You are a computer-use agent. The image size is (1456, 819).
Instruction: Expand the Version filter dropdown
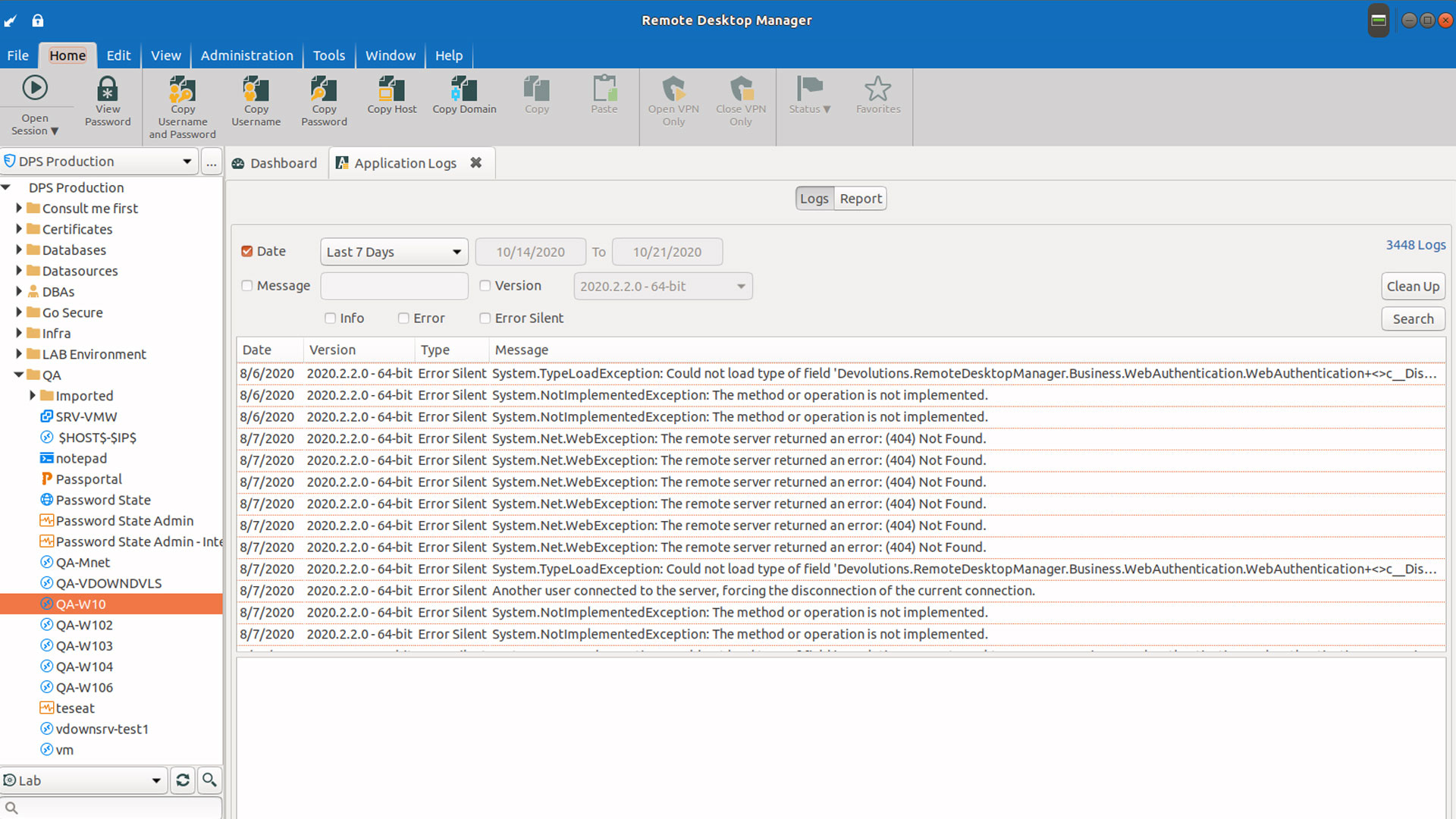pyautogui.click(x=740, y=285)
